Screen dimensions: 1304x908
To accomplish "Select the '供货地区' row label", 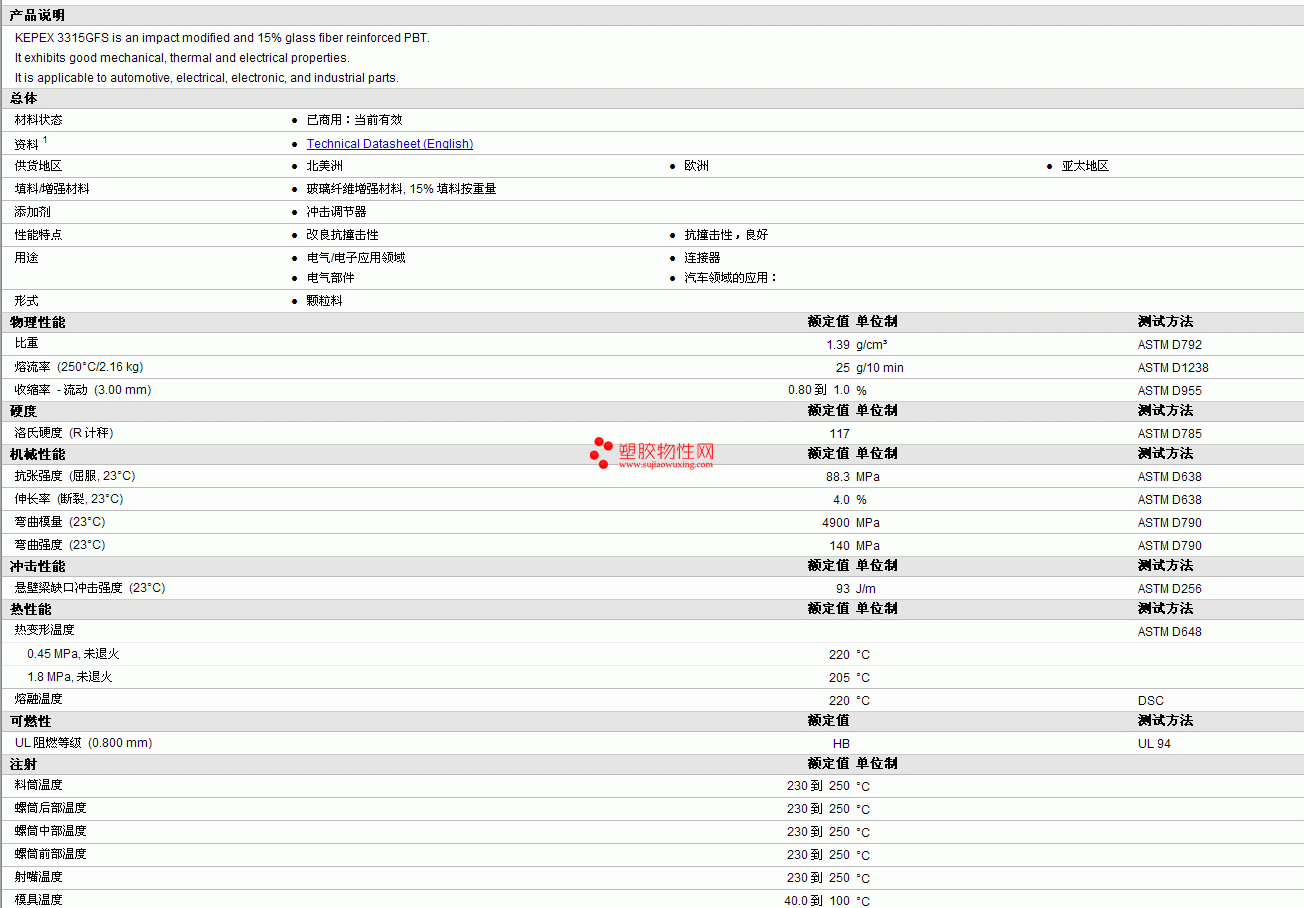I will (38, 166).
